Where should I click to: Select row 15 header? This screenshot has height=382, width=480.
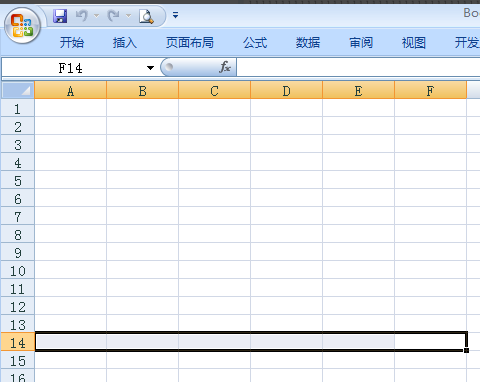(x=18, y=361)
